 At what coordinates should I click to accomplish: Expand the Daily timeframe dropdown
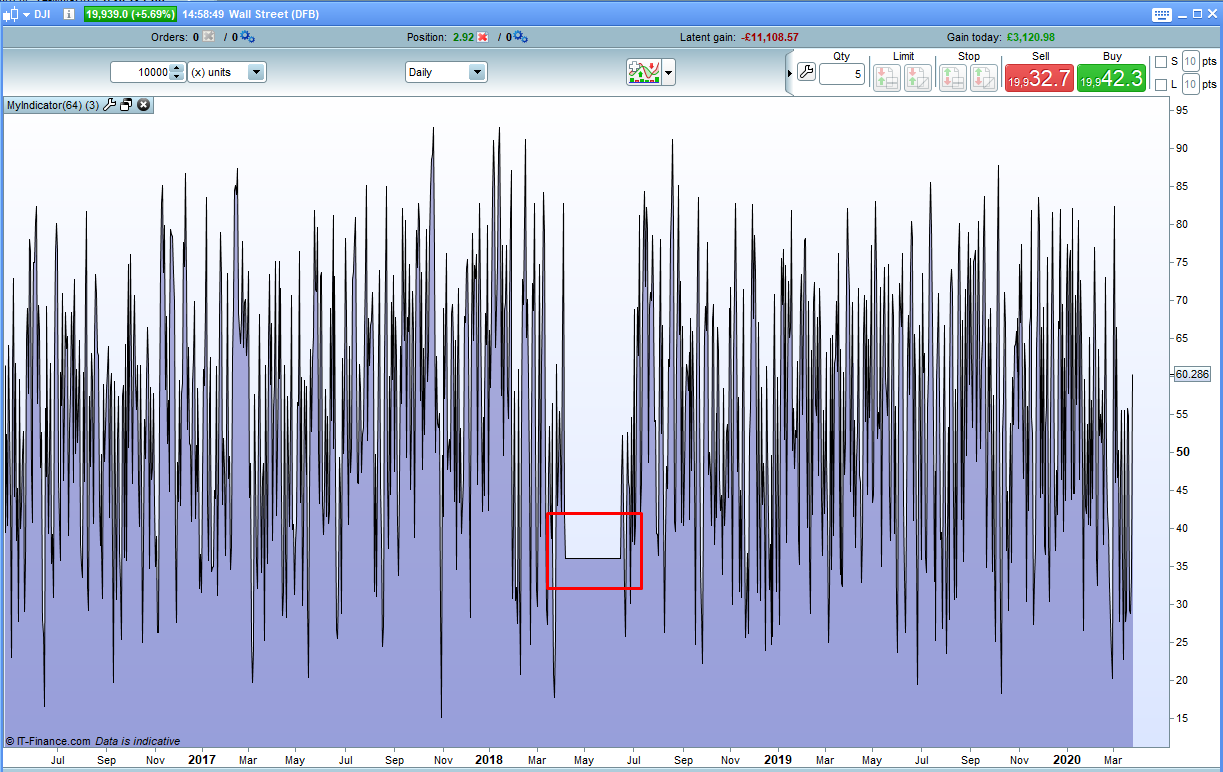(x=476, y=72)
